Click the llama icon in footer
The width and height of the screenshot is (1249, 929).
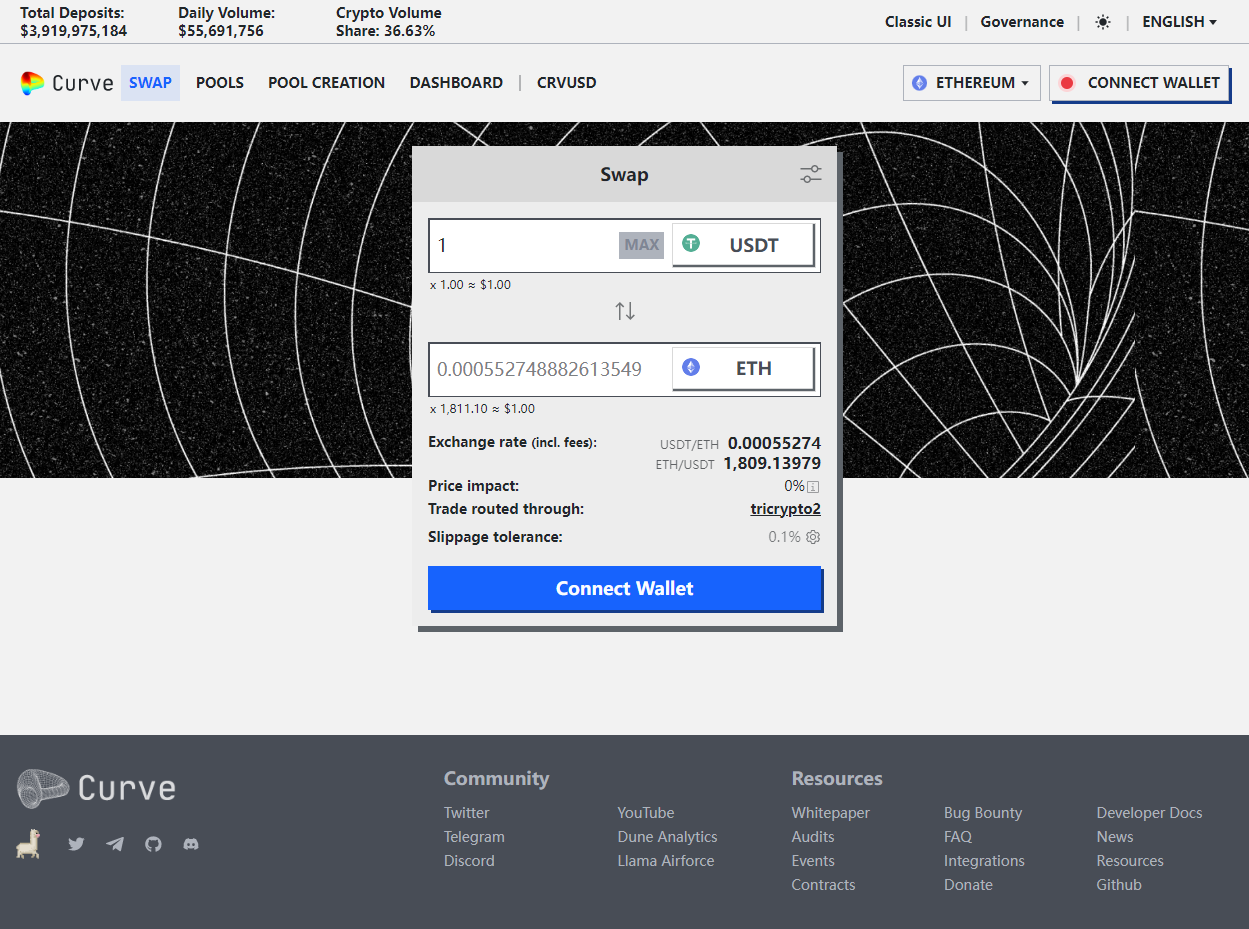point(28,844)
